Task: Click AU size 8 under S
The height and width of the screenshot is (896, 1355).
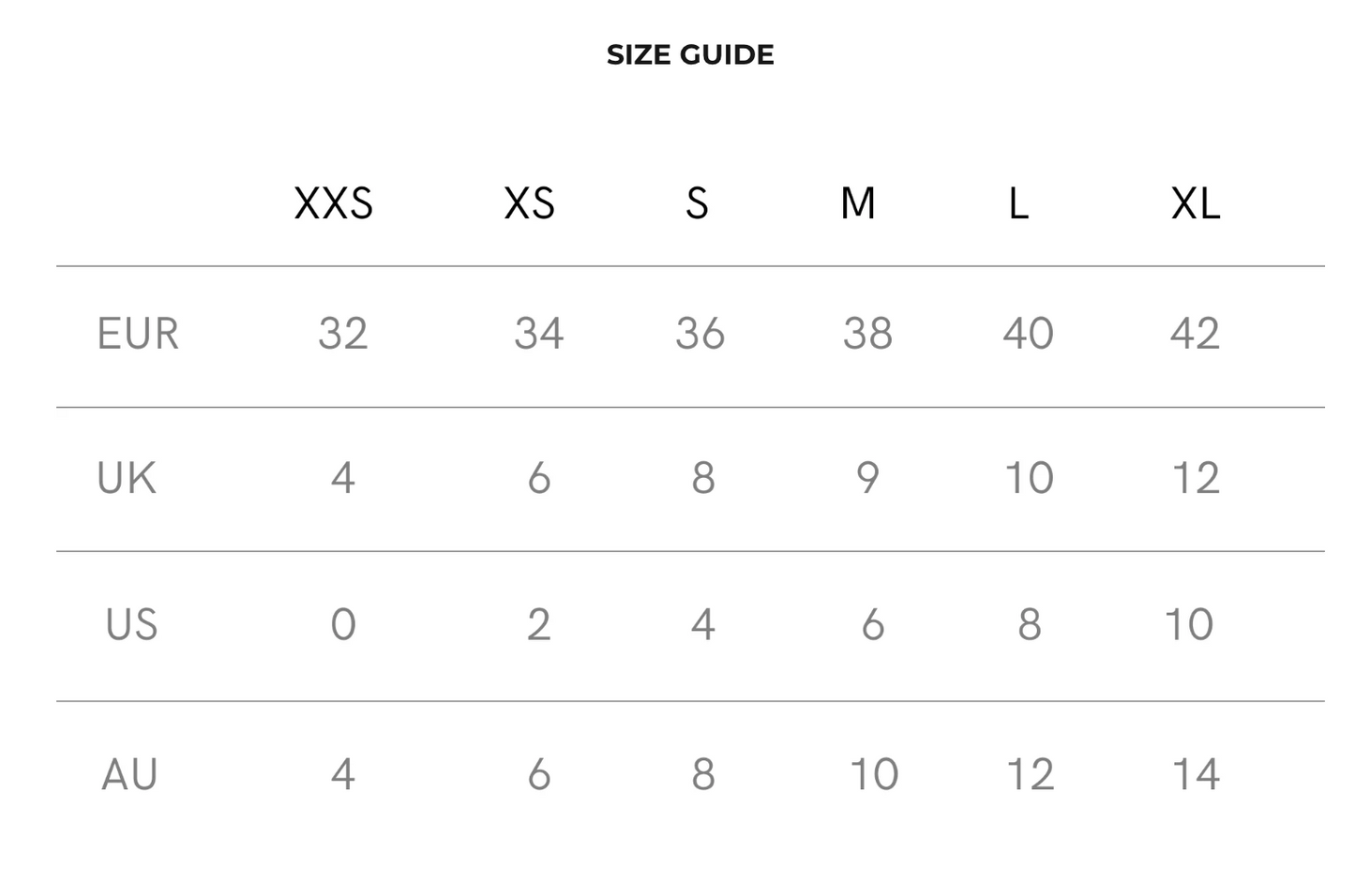Action: coord(703,774)
